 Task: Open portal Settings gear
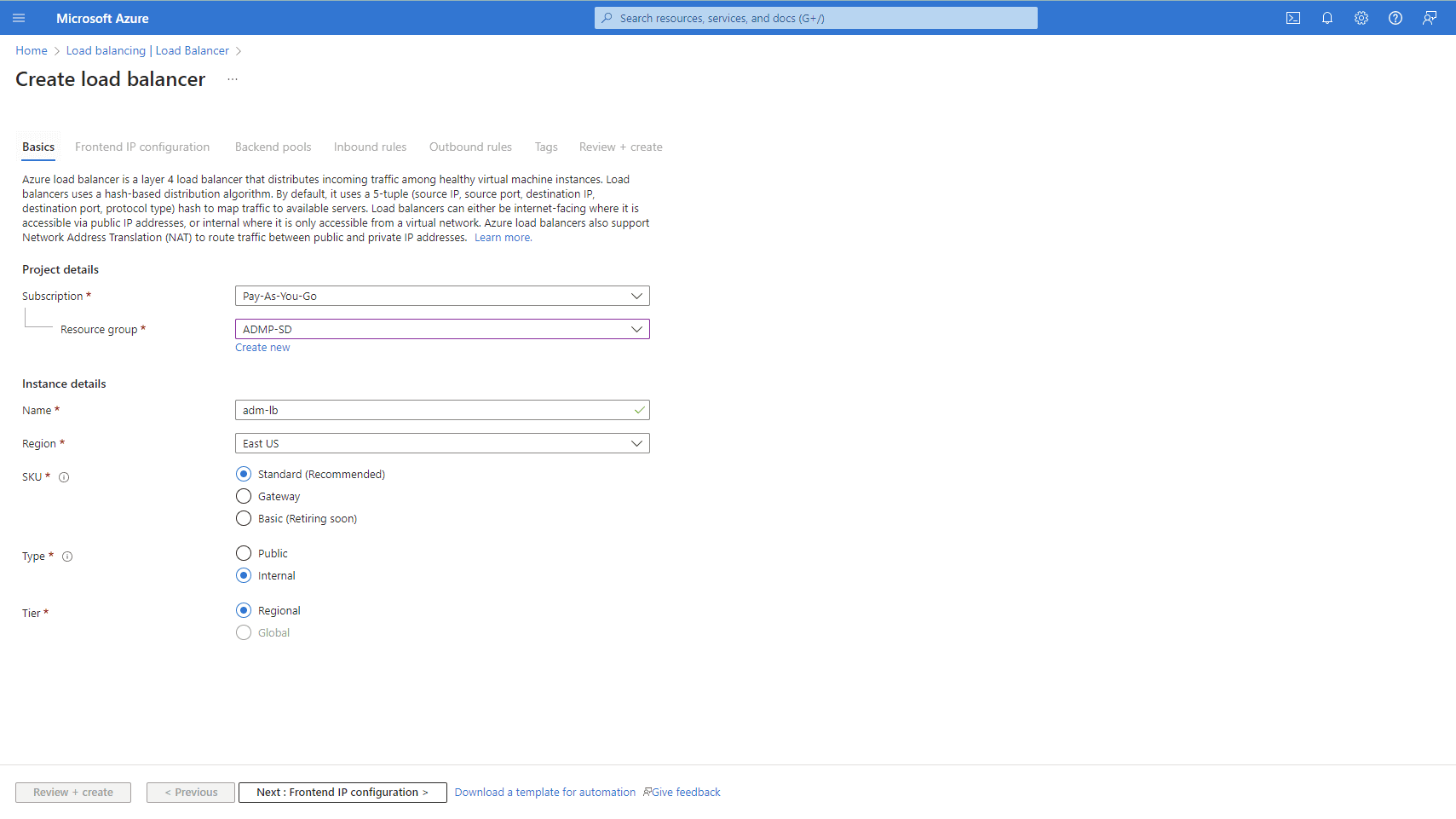[1361, 17]
